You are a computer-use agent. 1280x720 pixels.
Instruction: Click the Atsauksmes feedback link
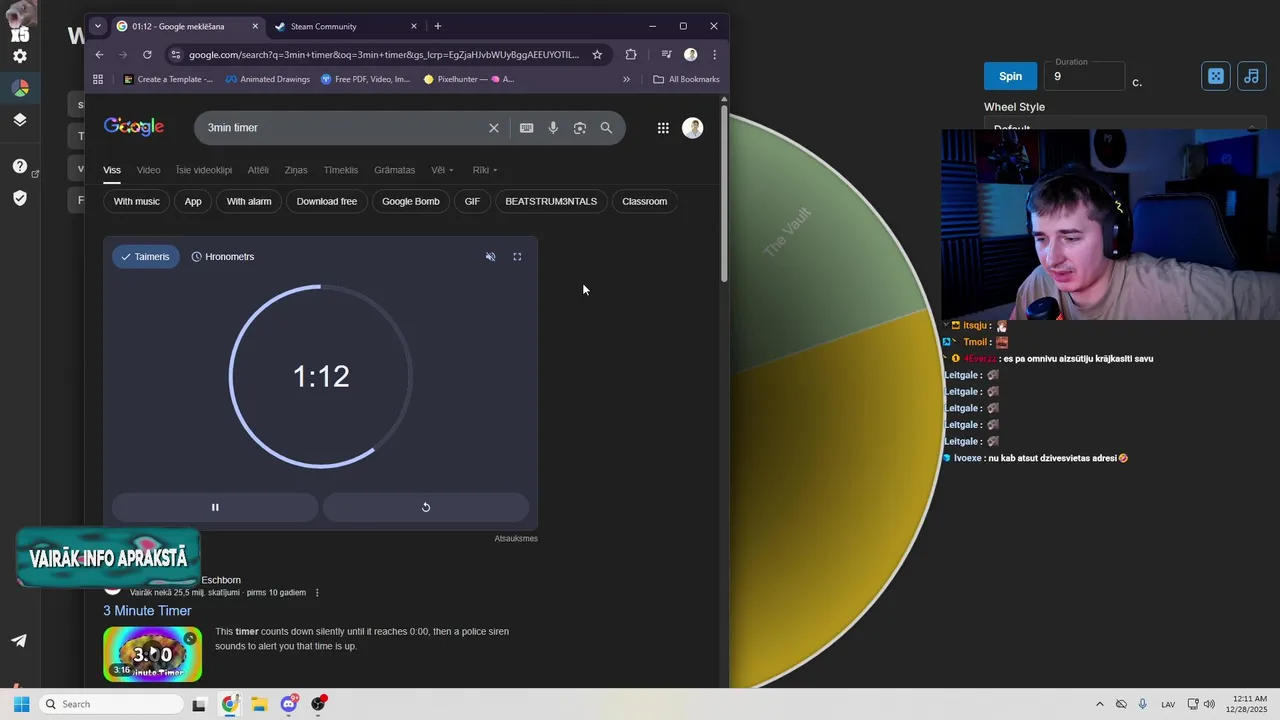pos(516,538)
